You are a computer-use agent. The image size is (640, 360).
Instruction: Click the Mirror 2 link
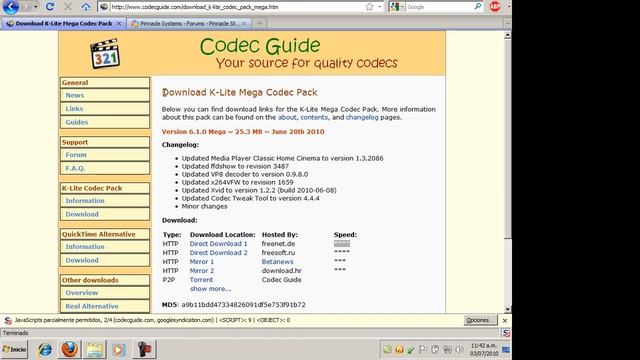click(202, 271)
